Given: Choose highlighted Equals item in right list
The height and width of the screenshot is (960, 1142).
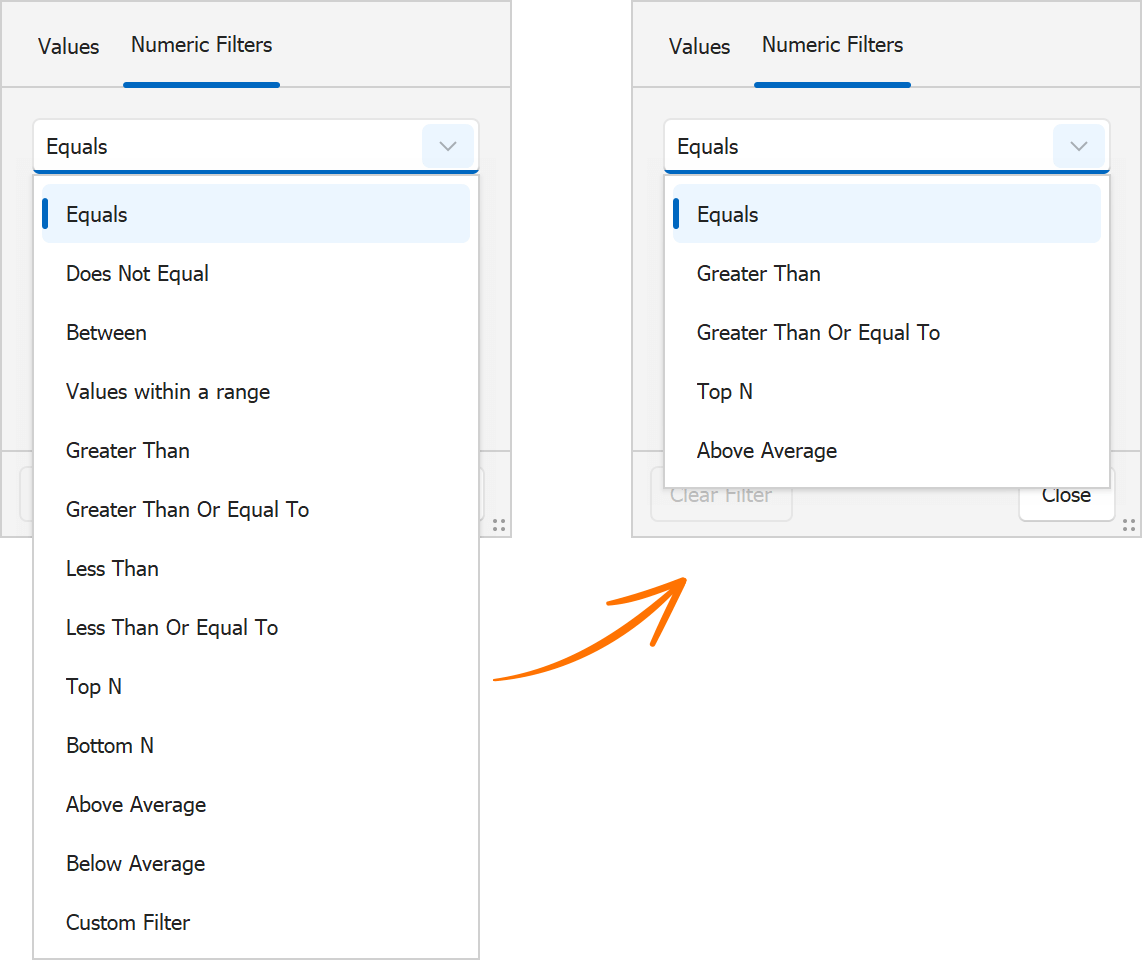Looking at the screenshot, I should [x=886, y=214].
